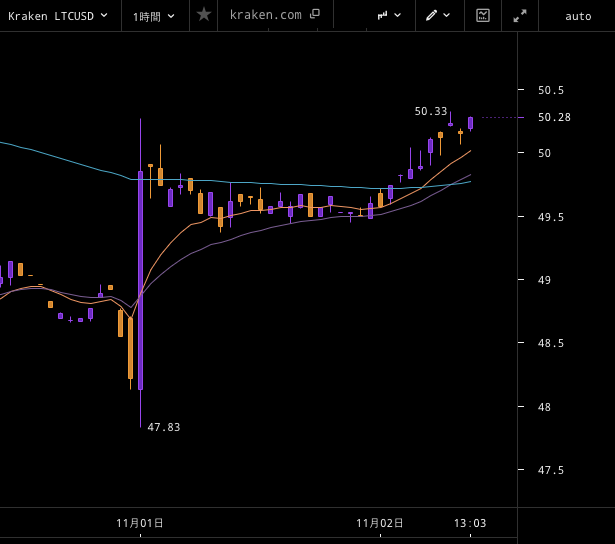Open the Kraken LTCUSD market dropdown

[58, 16]
